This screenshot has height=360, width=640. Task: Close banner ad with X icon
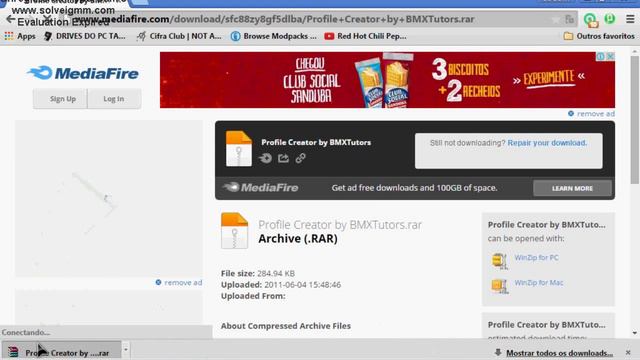click(x=610, y=56)
